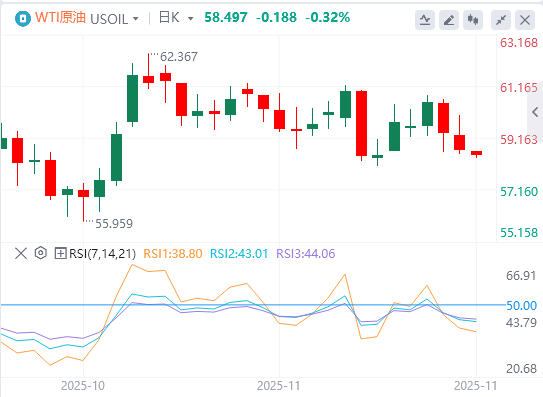Image resolution: width=543 pixels, height=397 pixels.
Task: Click the 50.00 RSI midline label
Action: pyautogui.click(x=521, y=306)
